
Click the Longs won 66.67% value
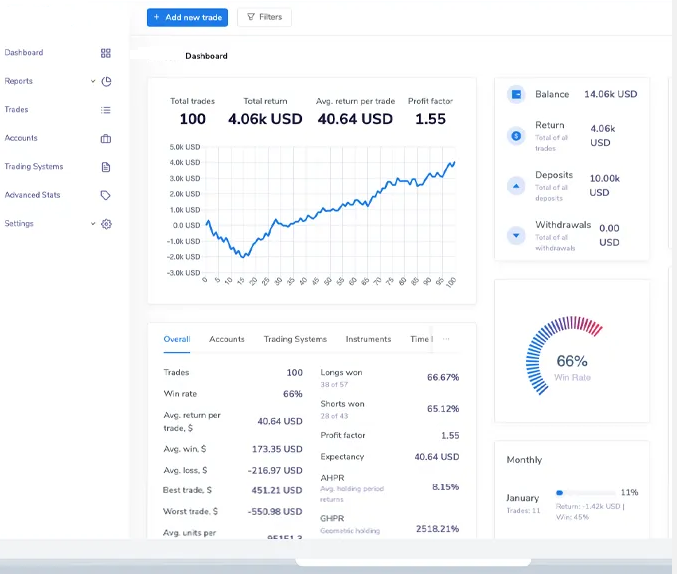[443, 377]
